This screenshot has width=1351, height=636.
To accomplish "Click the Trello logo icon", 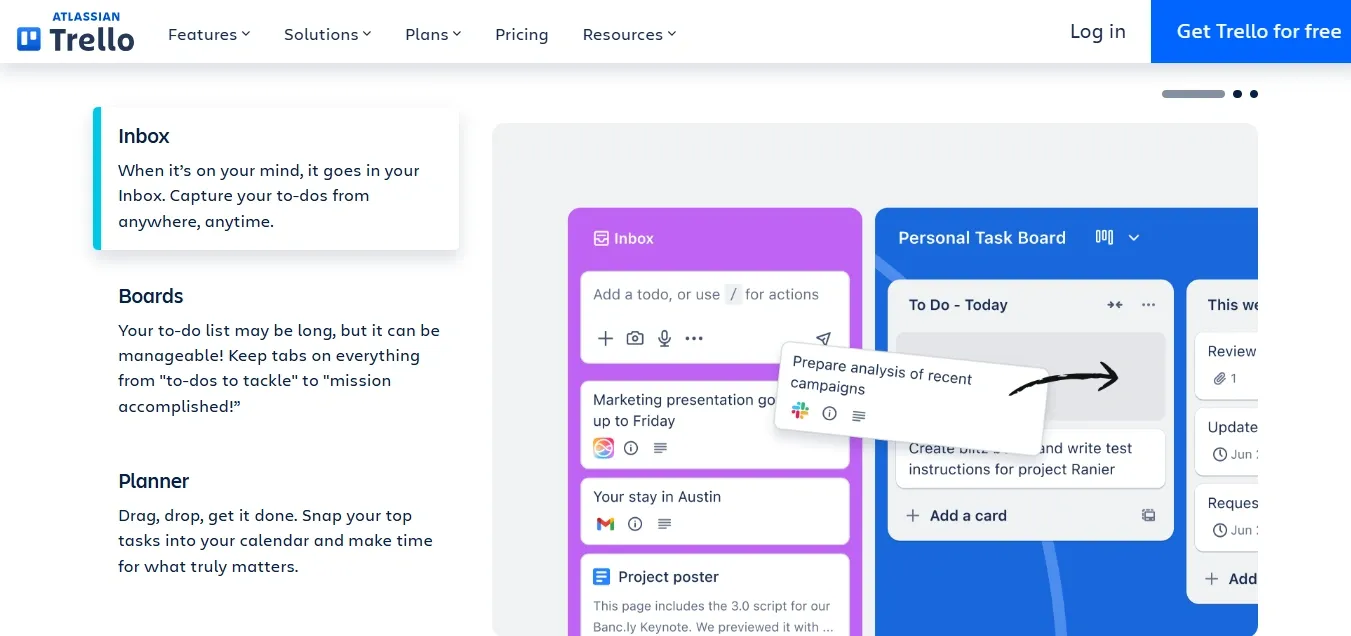I will tap(31, 38).
